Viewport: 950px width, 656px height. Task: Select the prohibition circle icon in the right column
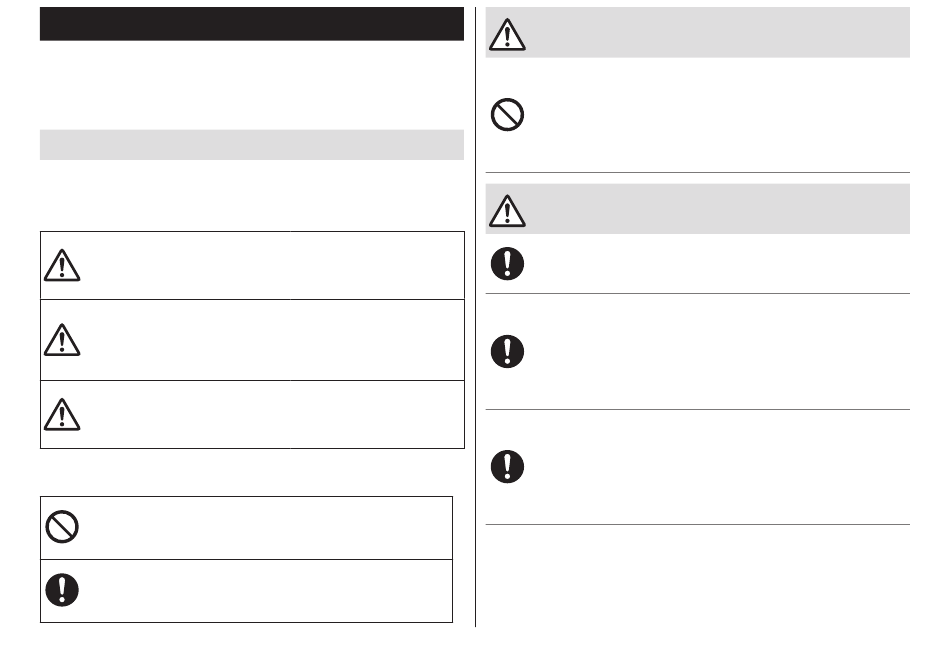(507, 114)
